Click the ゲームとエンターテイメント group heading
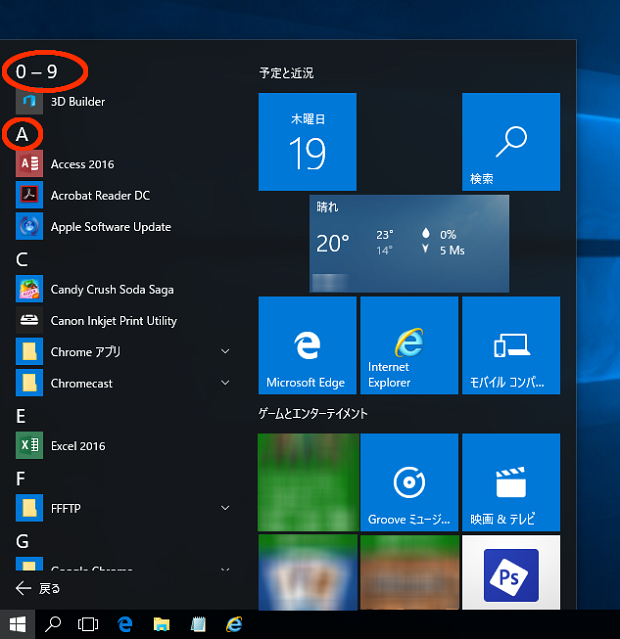 313,414
